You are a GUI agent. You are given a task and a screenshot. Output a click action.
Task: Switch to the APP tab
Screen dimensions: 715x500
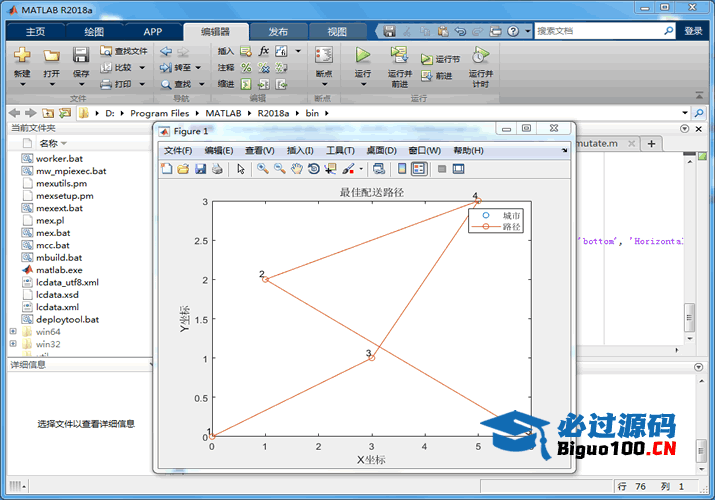coord(153,31)
